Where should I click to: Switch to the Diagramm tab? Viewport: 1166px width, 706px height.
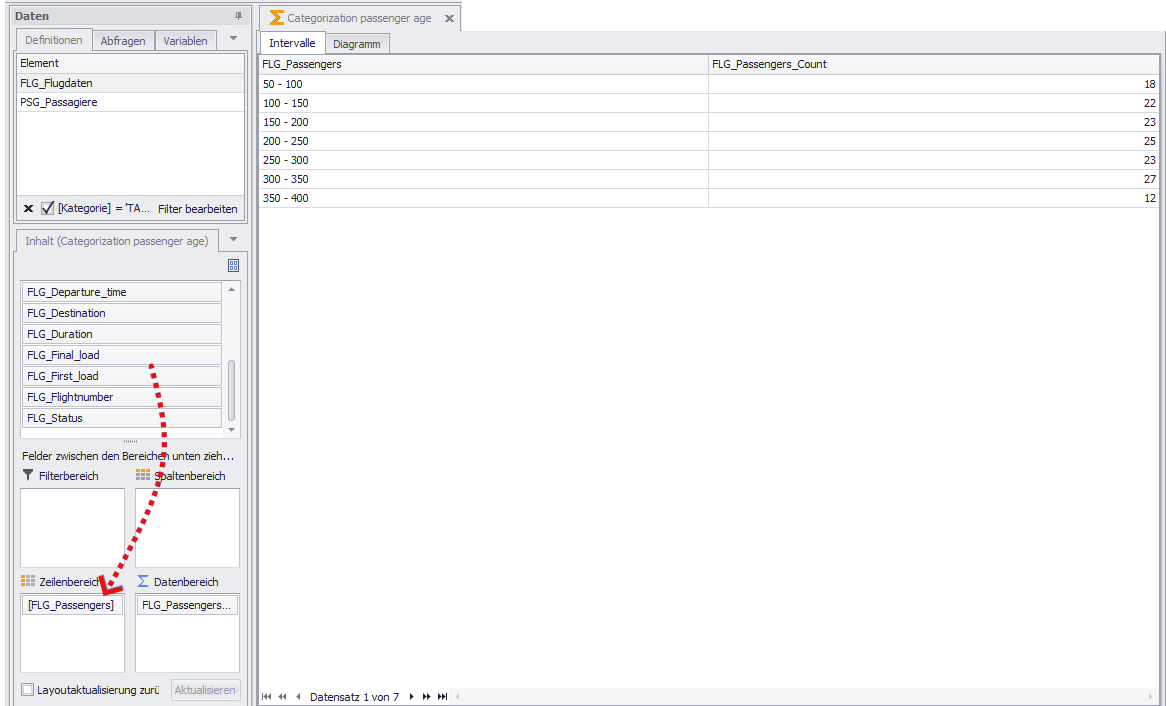point(357,43)
